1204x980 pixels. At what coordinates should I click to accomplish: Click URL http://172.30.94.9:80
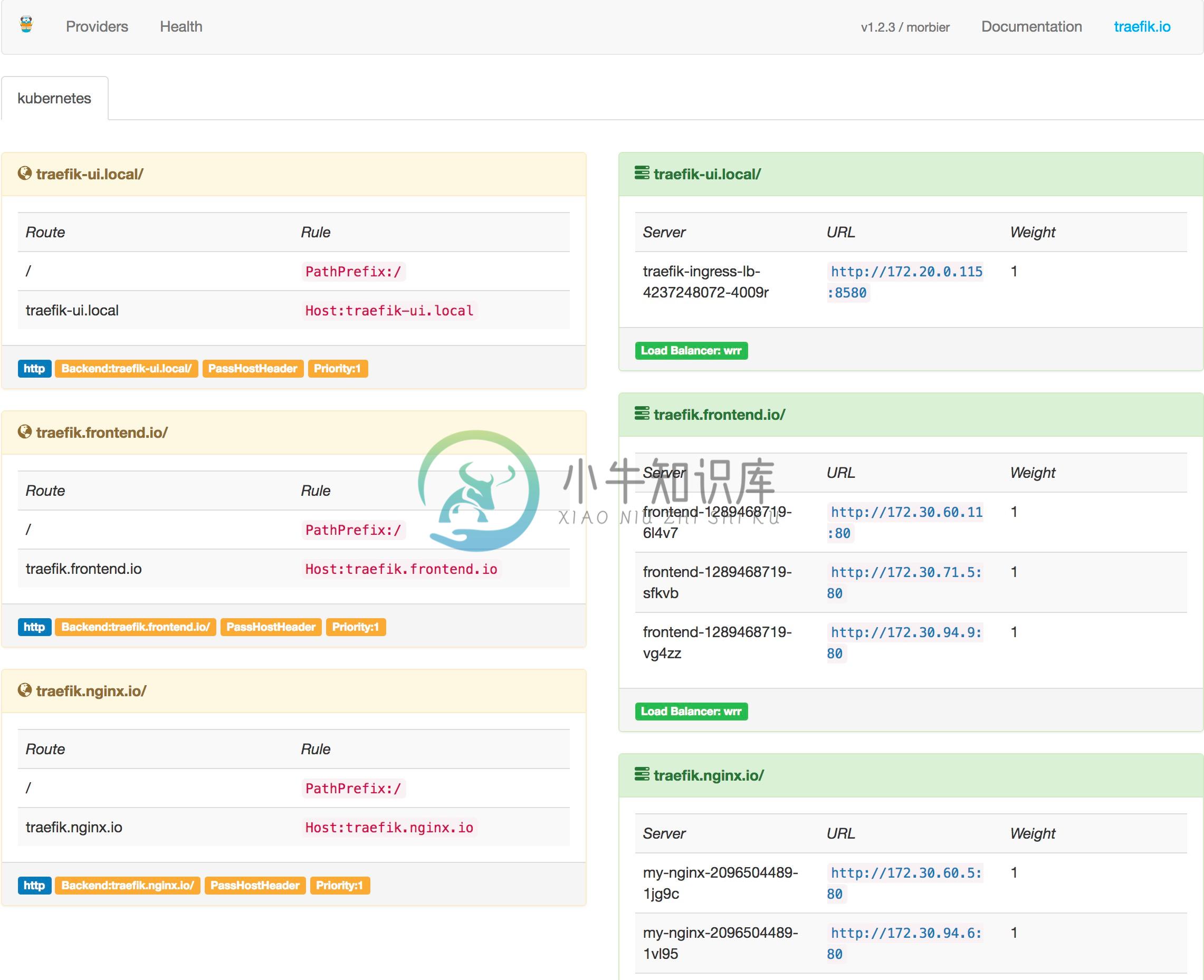(x=905, y=642)
